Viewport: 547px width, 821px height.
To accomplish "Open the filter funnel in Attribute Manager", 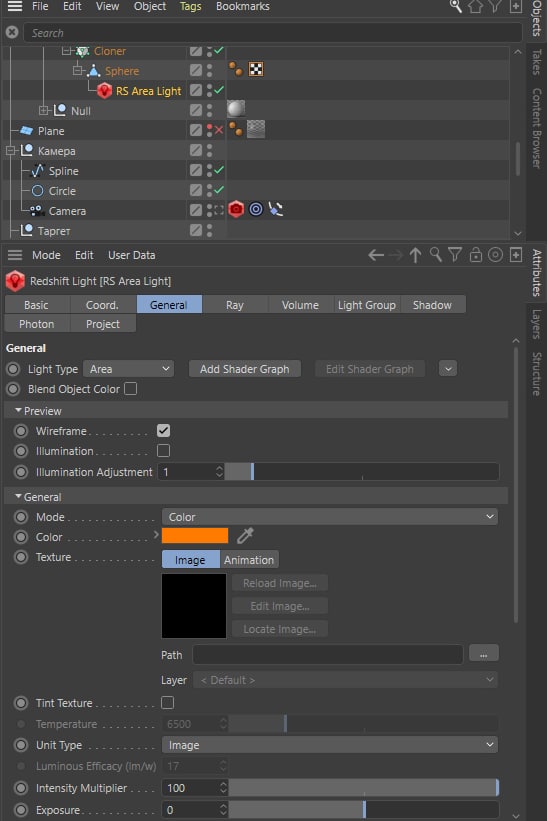I will [455, 255].
